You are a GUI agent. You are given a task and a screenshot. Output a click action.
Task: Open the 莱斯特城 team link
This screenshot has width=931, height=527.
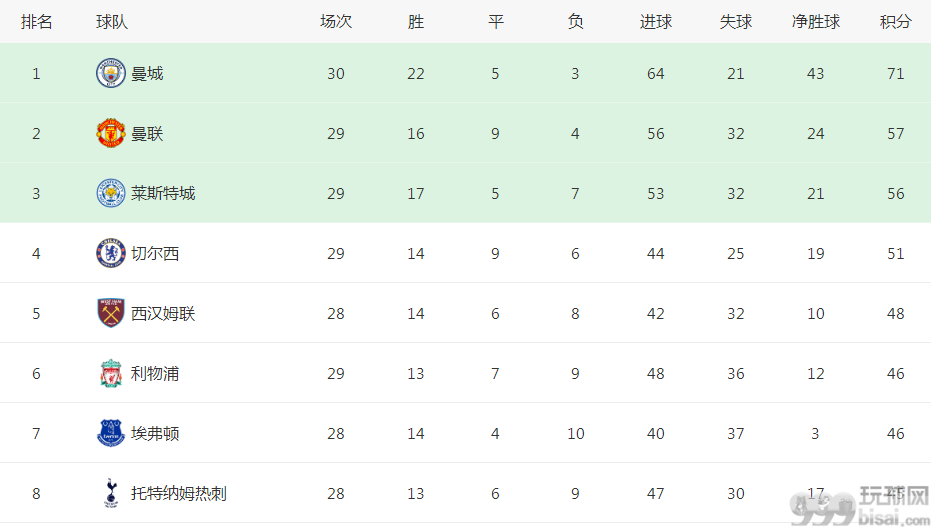tap(163, 193)
